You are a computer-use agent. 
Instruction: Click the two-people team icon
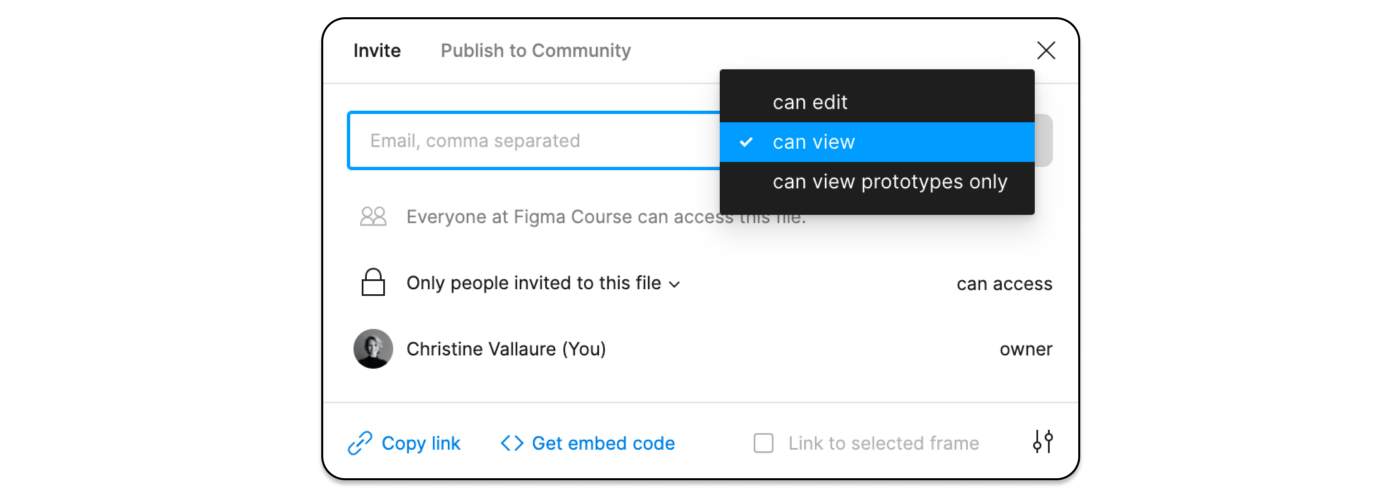pyautogui.click(x=373, y=216)
